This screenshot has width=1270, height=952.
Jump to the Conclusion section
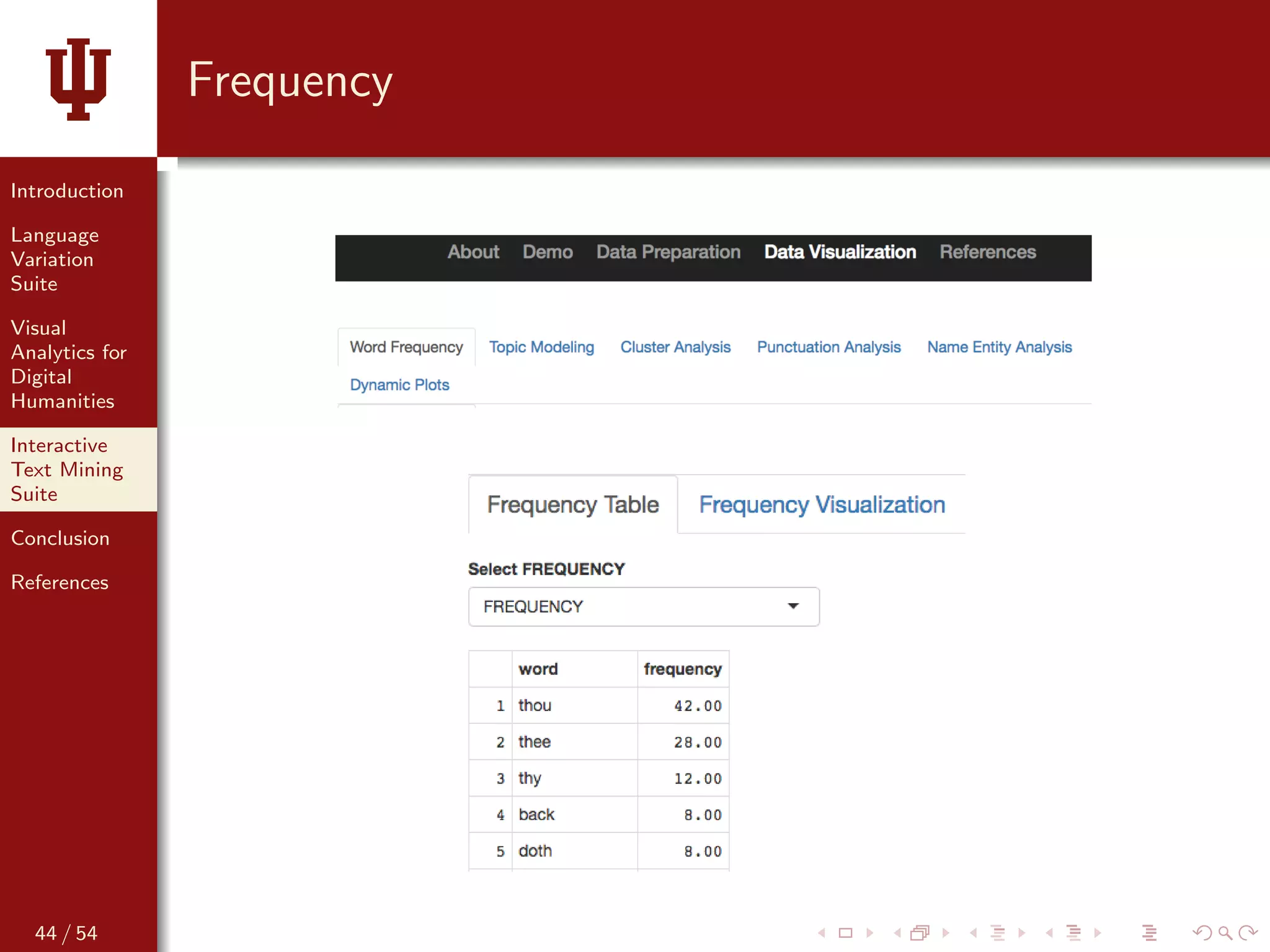(60, 538)
